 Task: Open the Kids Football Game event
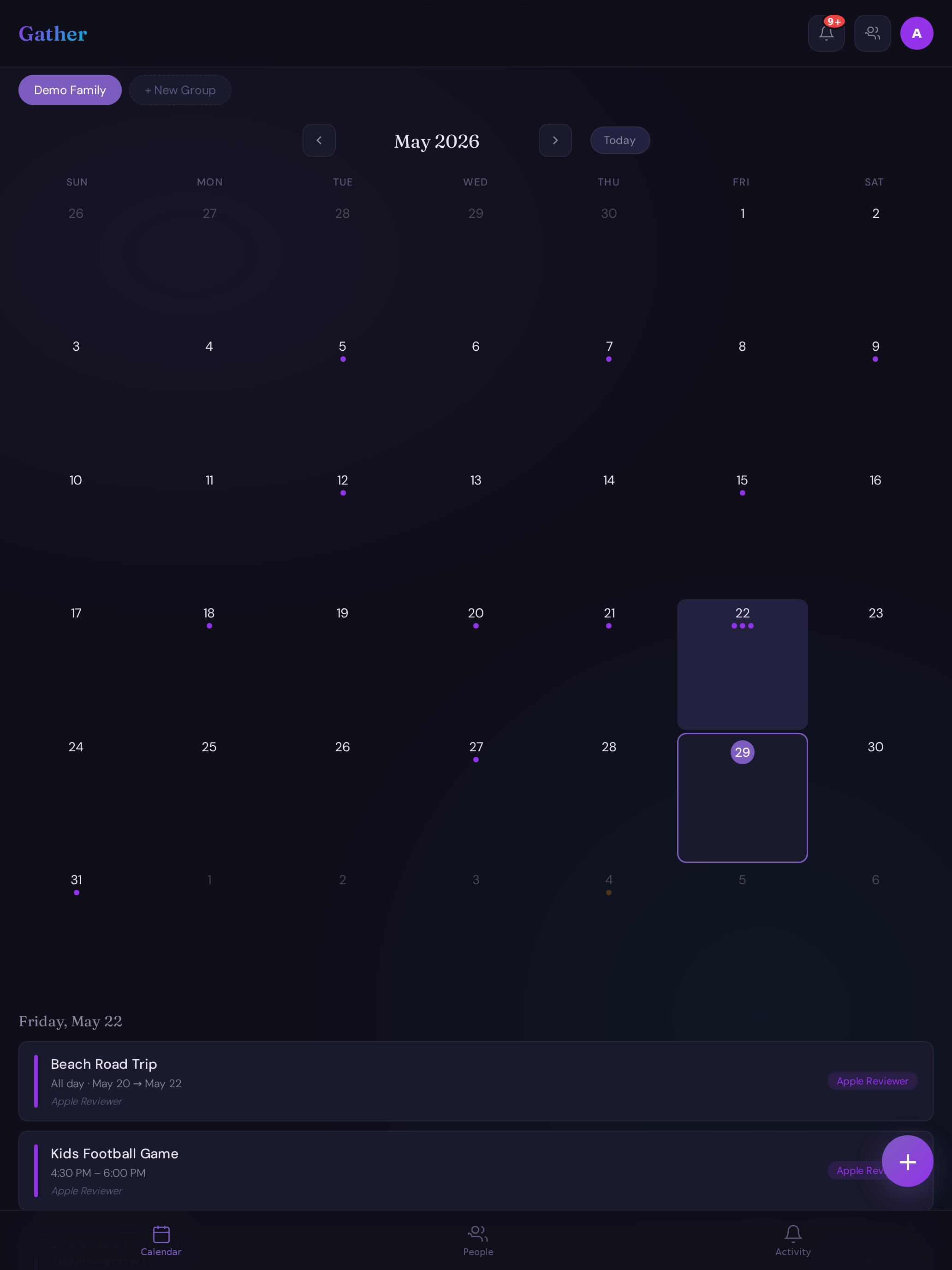coord(476,1171)
